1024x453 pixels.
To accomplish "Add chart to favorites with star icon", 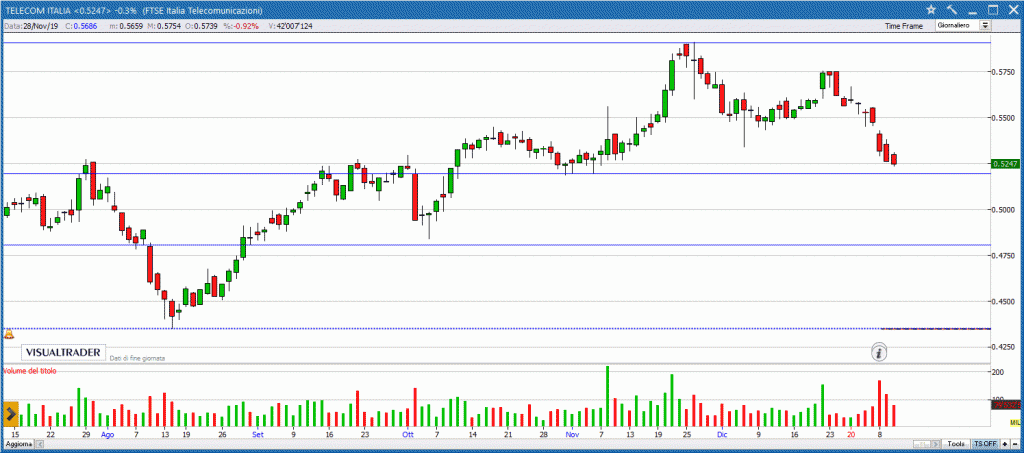I will tap(931, 9).
